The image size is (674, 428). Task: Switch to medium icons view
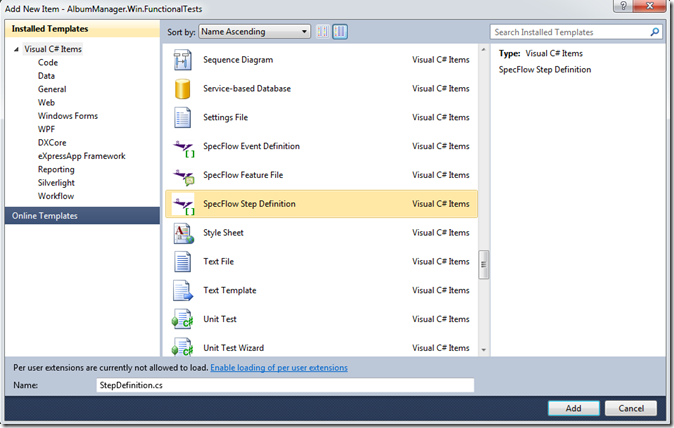340,31
